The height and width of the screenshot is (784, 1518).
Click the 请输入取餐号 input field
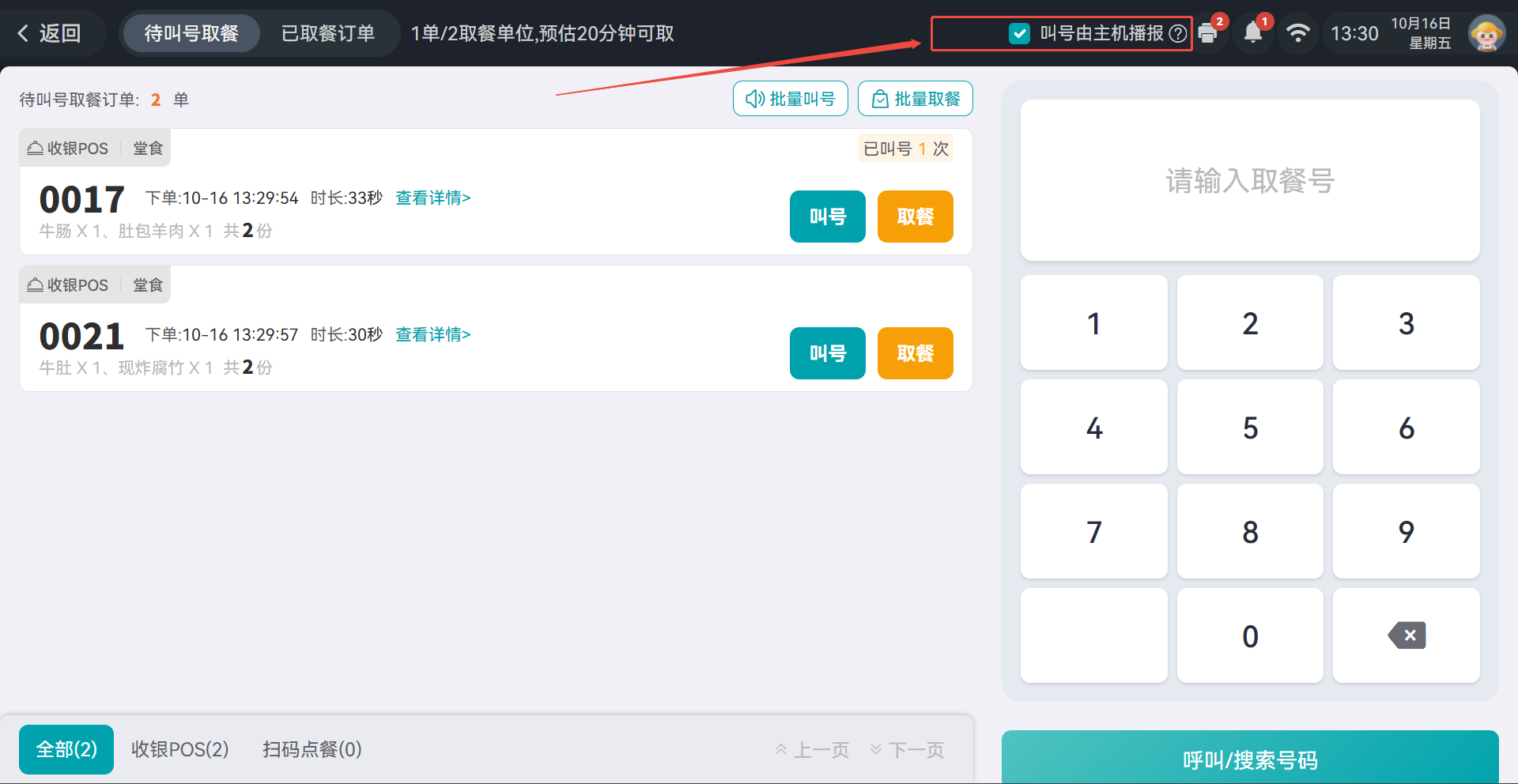pyautogui.click(x=1250, y=180)
